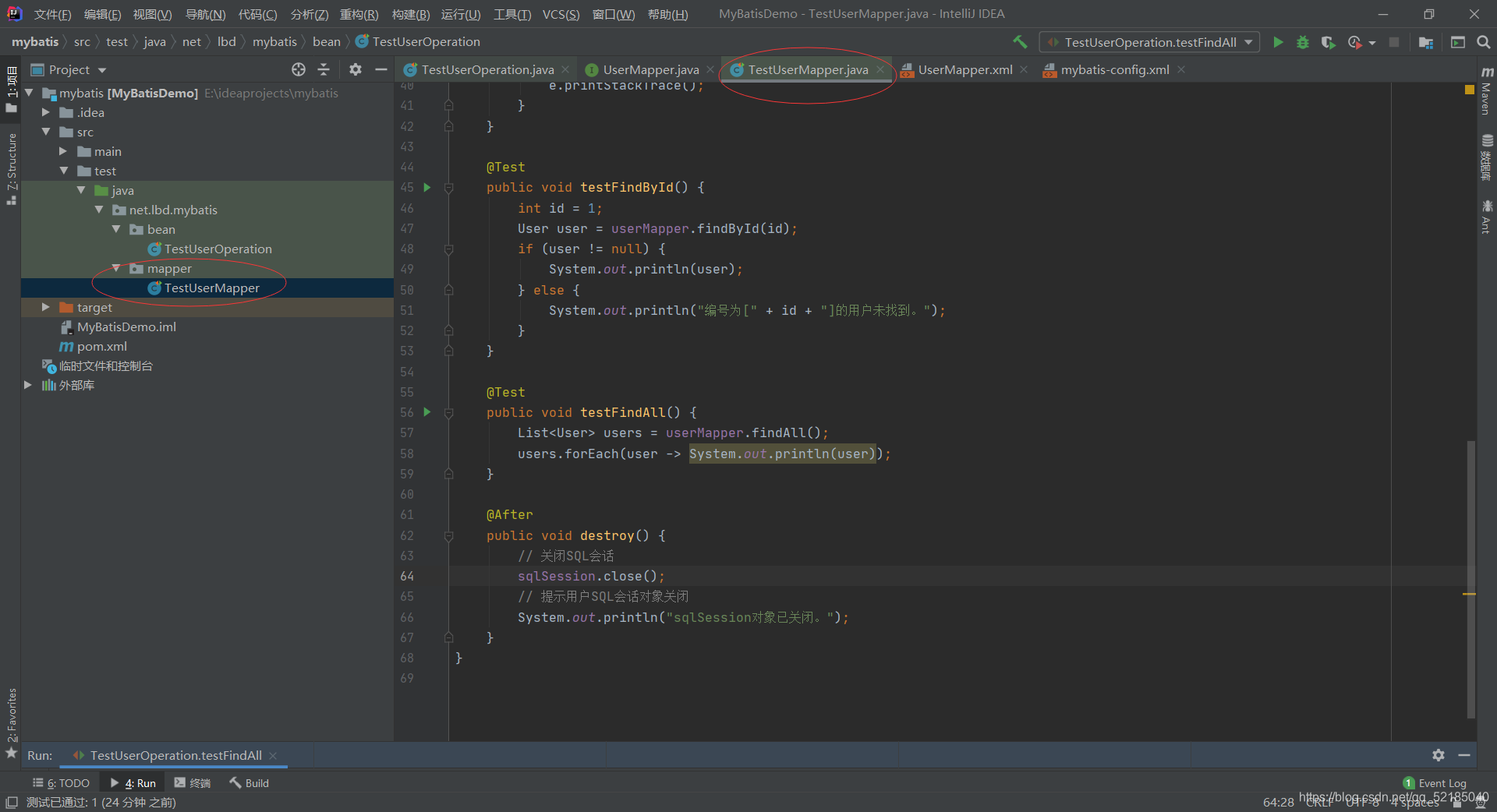Click the 4: Run tool button
The image size is (1497, 812).
[133, 783]
